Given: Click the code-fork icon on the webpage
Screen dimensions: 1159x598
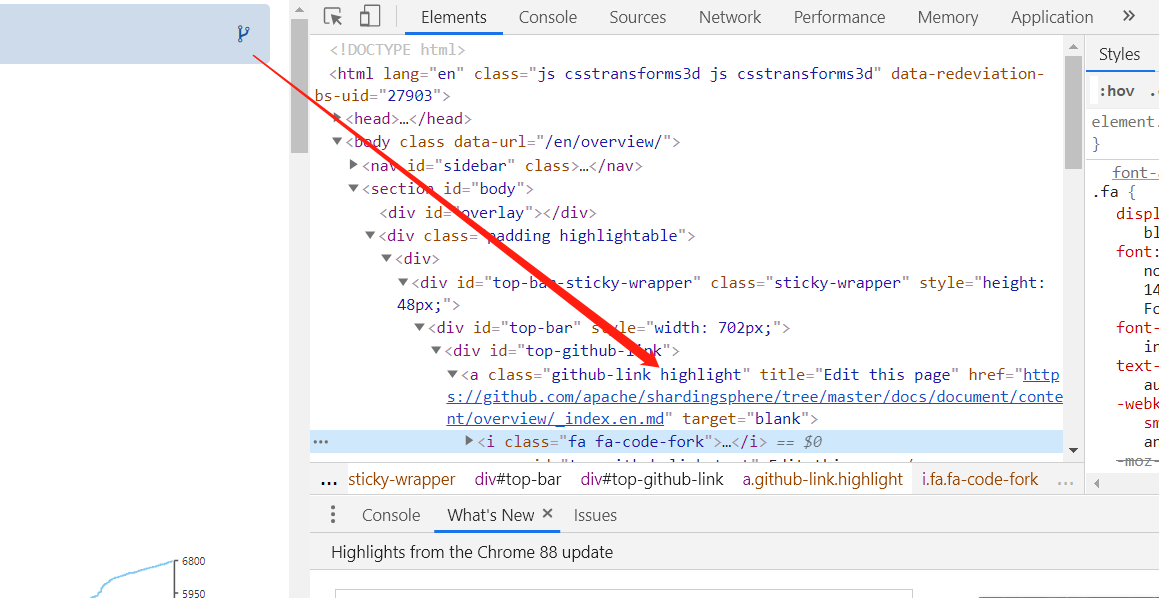Looking at the screenshot, I should coord(243,33).
